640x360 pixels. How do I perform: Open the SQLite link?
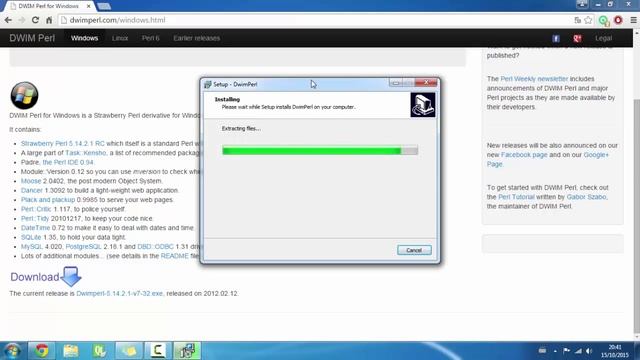(31, 237)
